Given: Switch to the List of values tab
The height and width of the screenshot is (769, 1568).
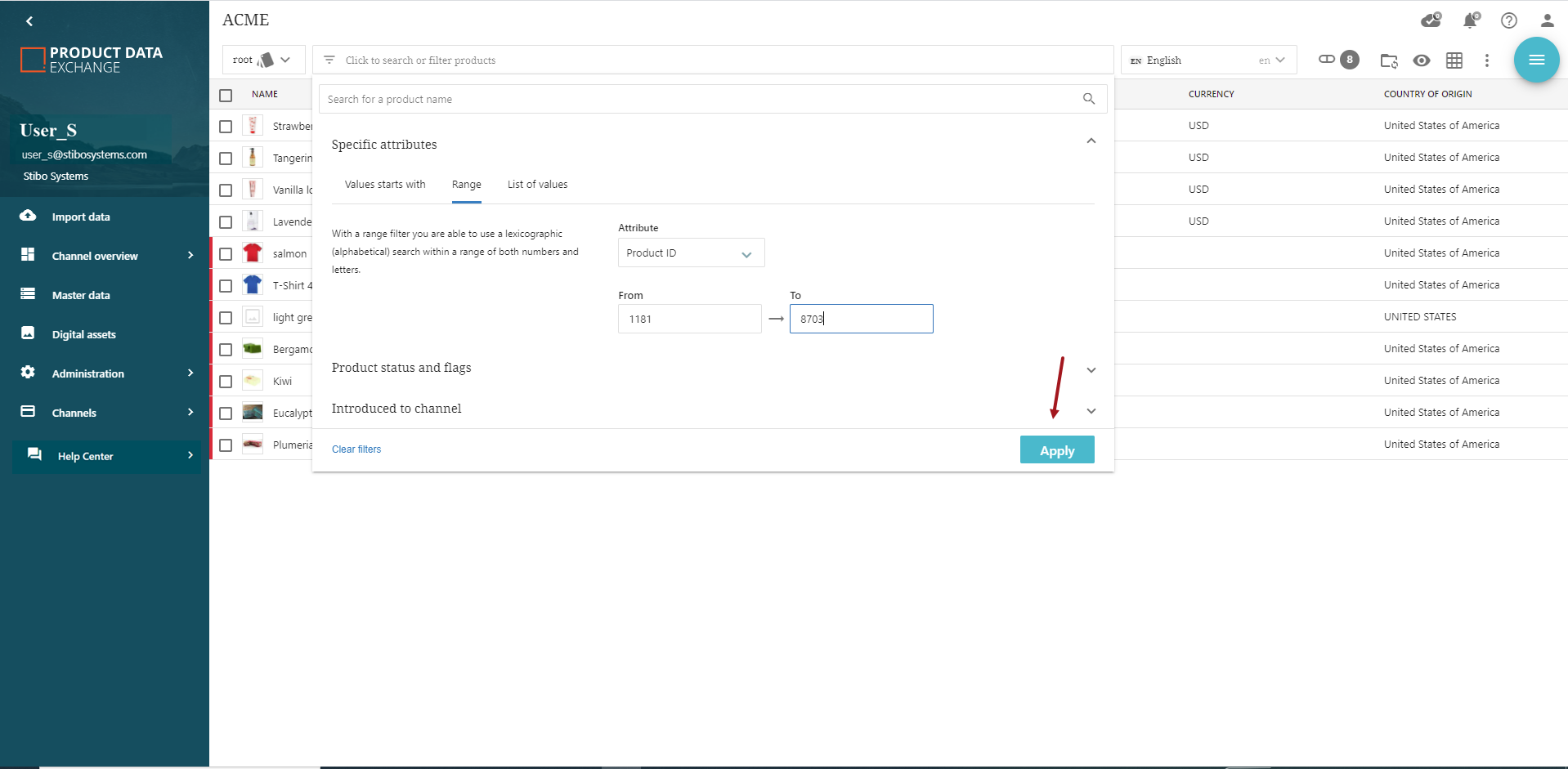Looking at the screenshot, I should 537,185.
